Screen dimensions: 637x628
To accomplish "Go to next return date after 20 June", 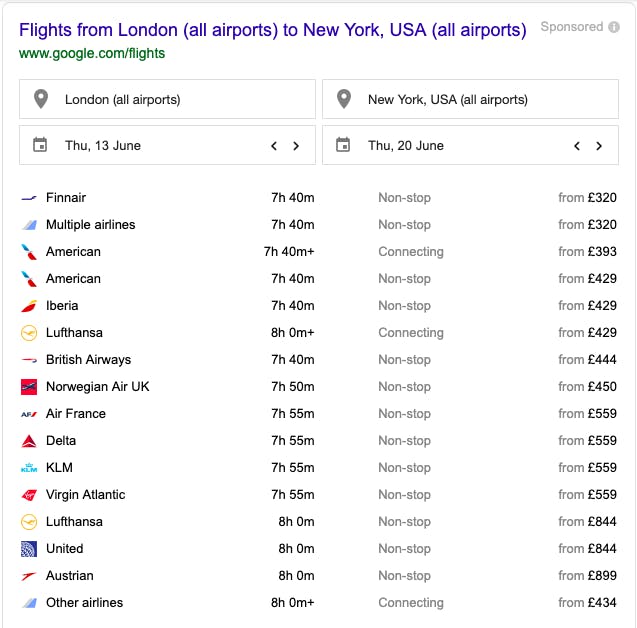I will pos(599,146).
